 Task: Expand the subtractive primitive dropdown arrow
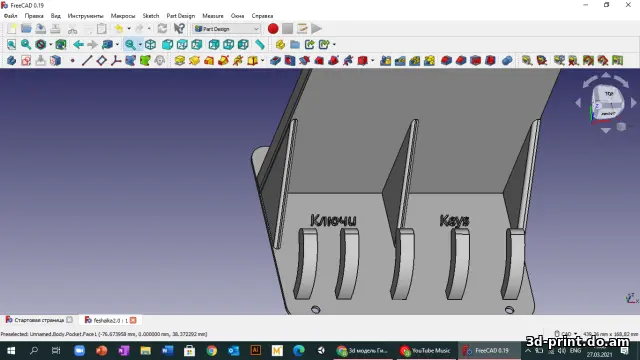coord(372,61)
